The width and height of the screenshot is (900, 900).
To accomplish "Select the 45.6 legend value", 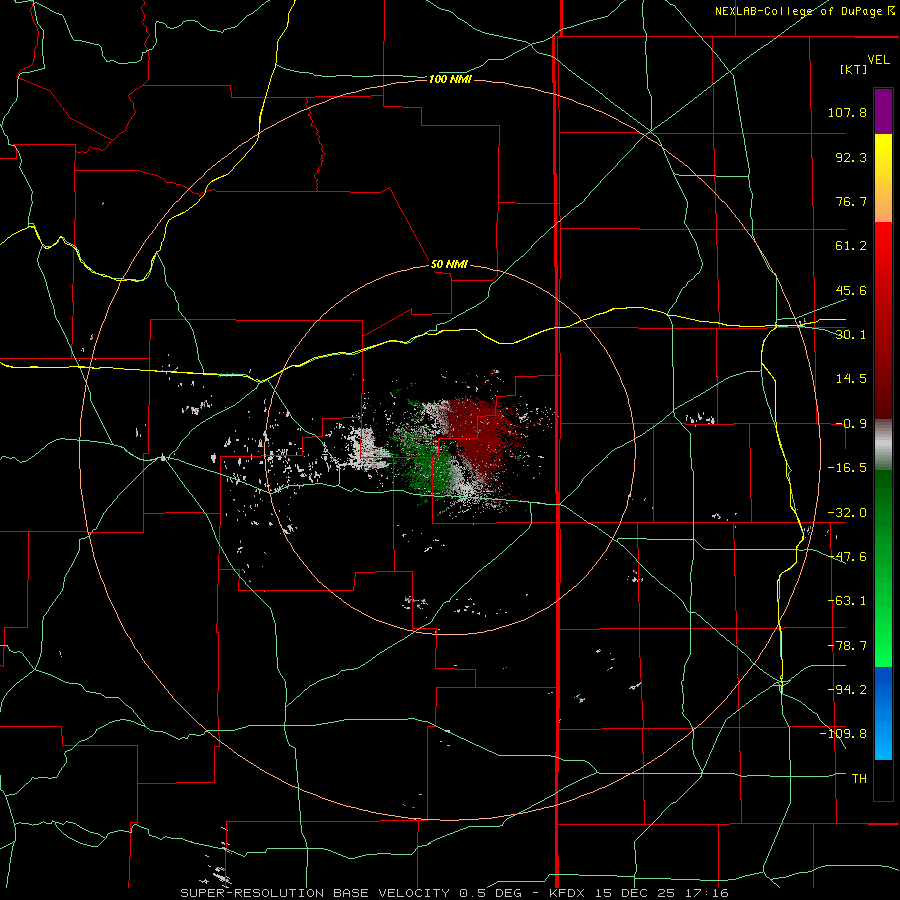I will click(851, 290).
